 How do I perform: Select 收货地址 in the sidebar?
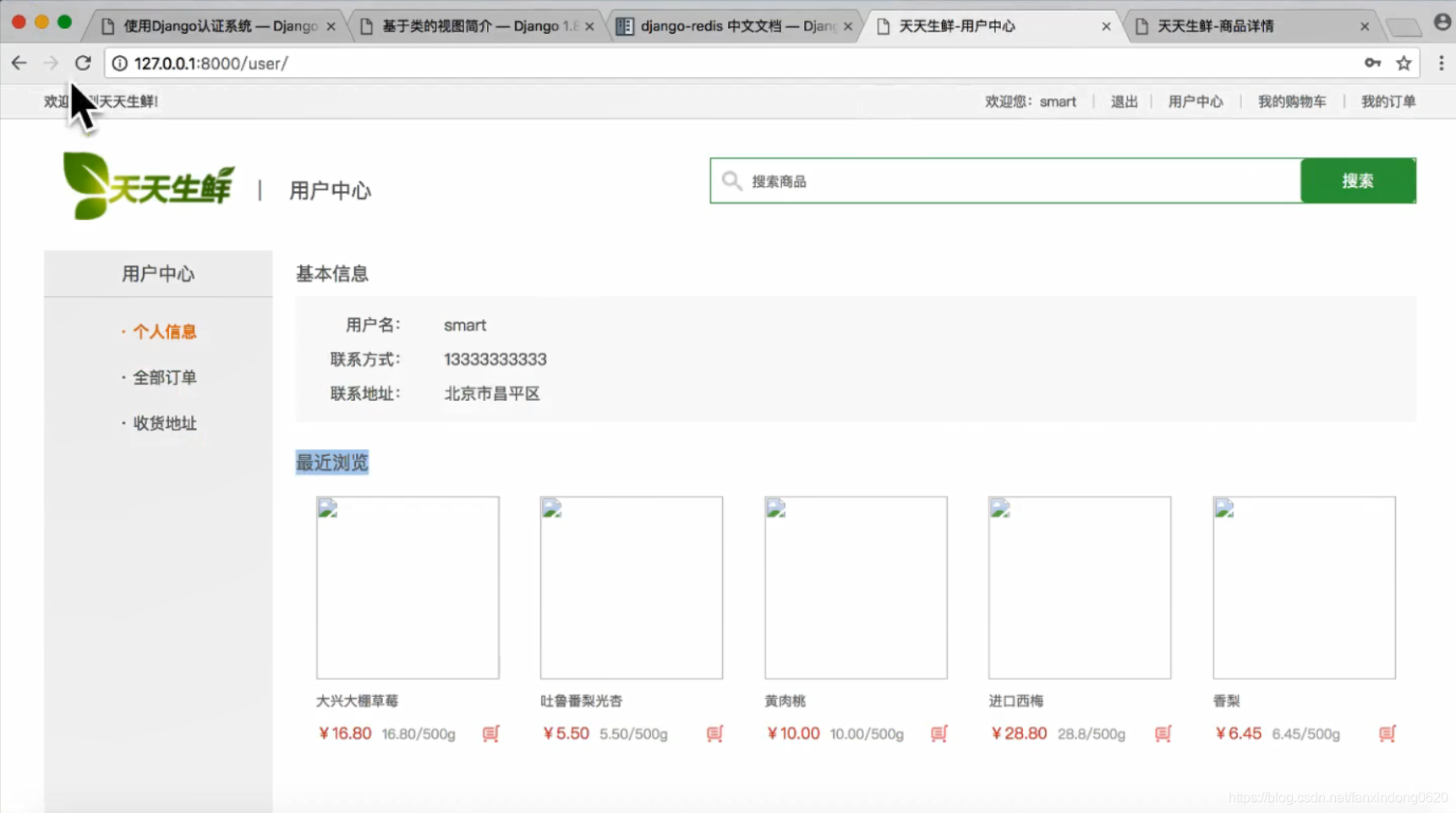click(x=164, y=423)
